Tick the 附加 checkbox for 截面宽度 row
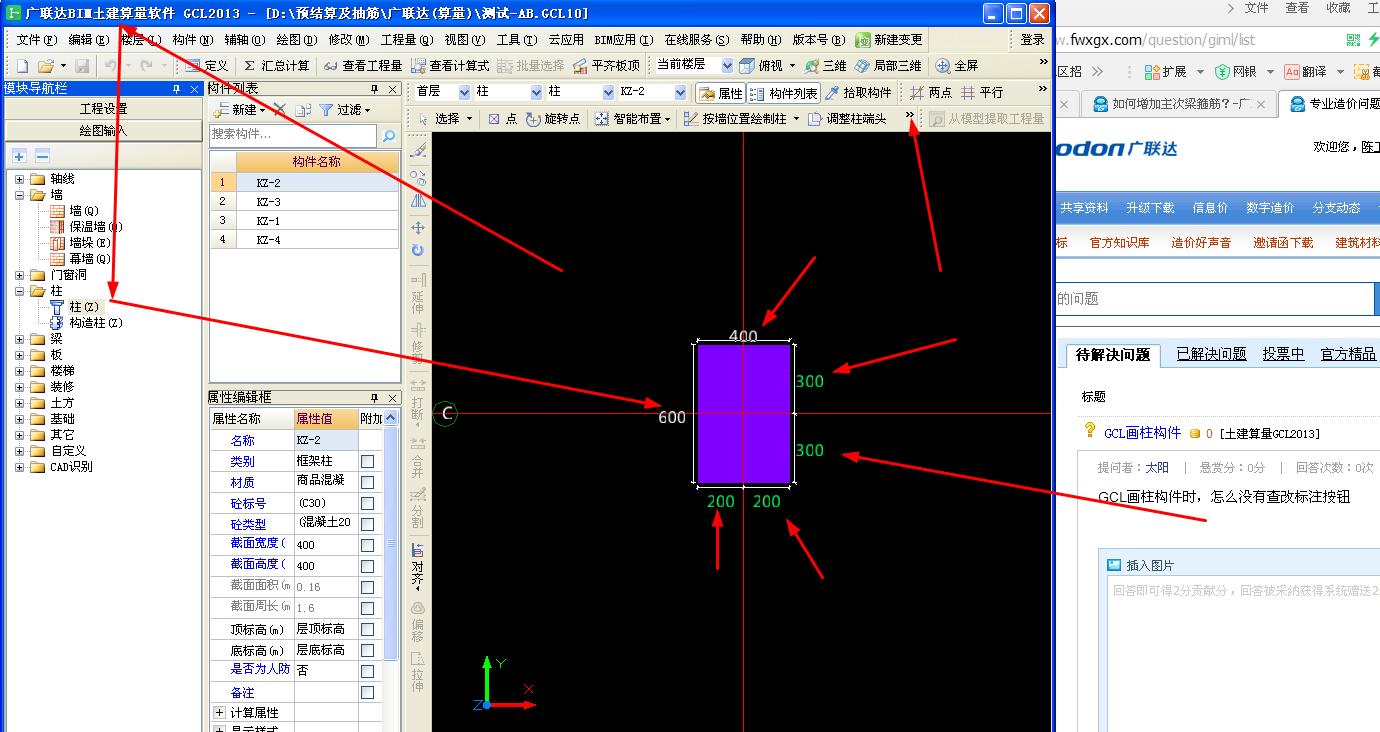The width and height of the screenshot is (1380, 732). [367, 545]
